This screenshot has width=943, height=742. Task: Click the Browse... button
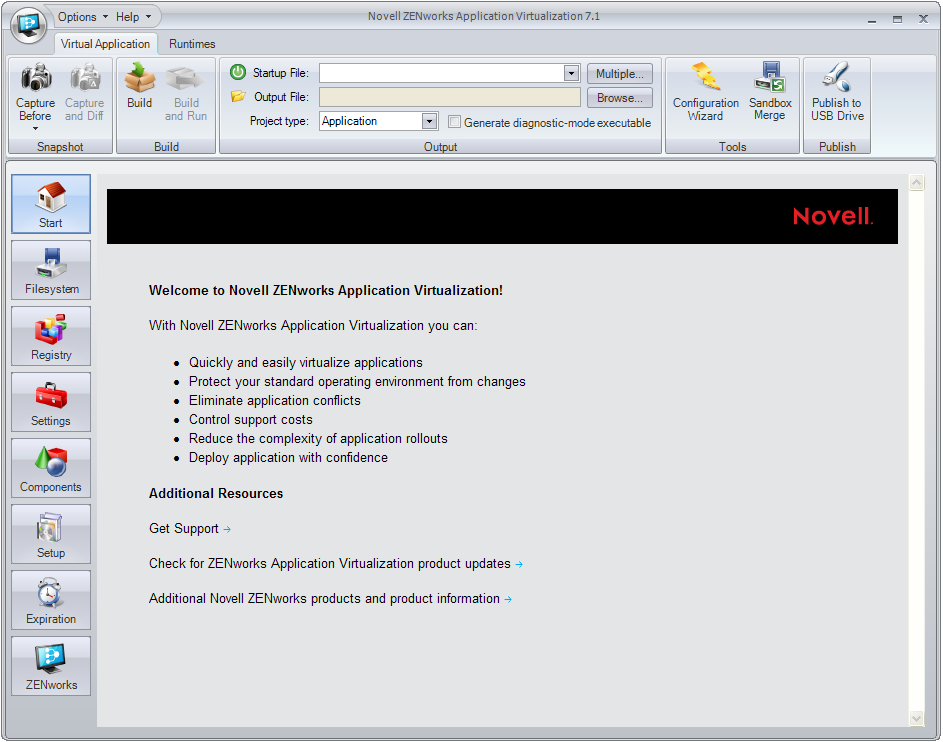[619, 97]
